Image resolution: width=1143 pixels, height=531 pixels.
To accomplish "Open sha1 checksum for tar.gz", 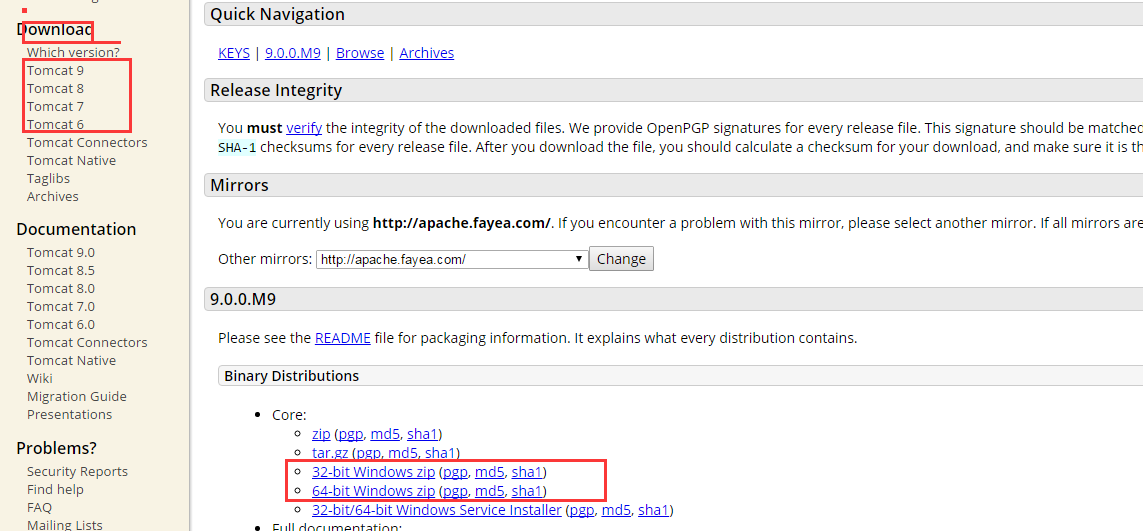I will pos(440,454).
